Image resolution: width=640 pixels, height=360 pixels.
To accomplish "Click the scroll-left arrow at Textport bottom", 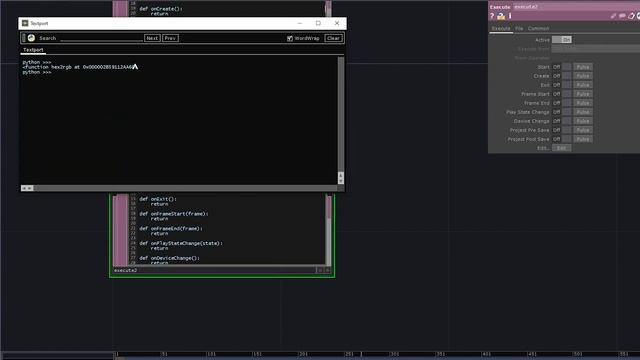I will [24, 188].
